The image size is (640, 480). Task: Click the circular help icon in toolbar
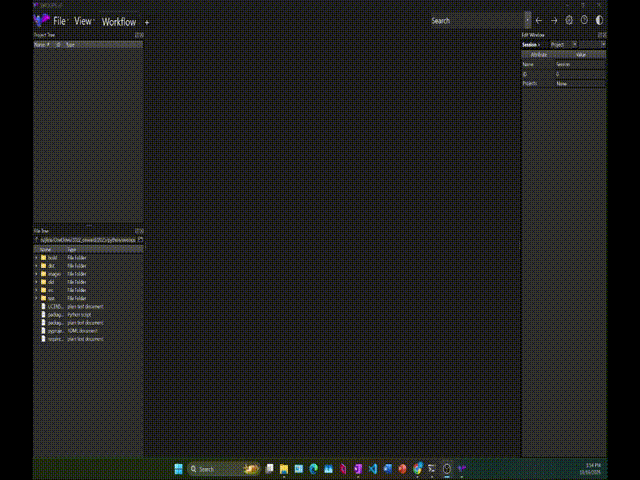[584, 20]
